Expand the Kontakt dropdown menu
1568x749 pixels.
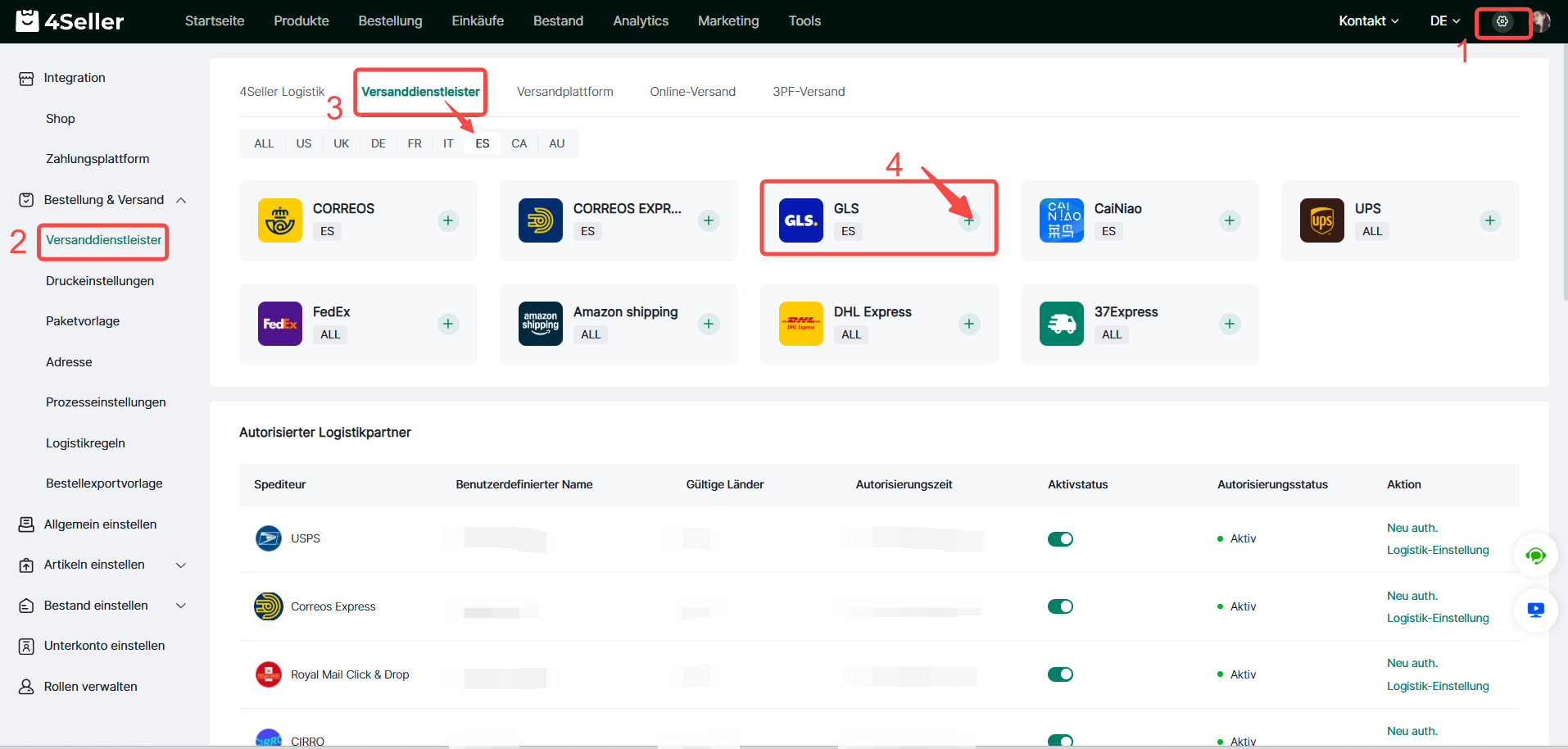click(1368, 21)
